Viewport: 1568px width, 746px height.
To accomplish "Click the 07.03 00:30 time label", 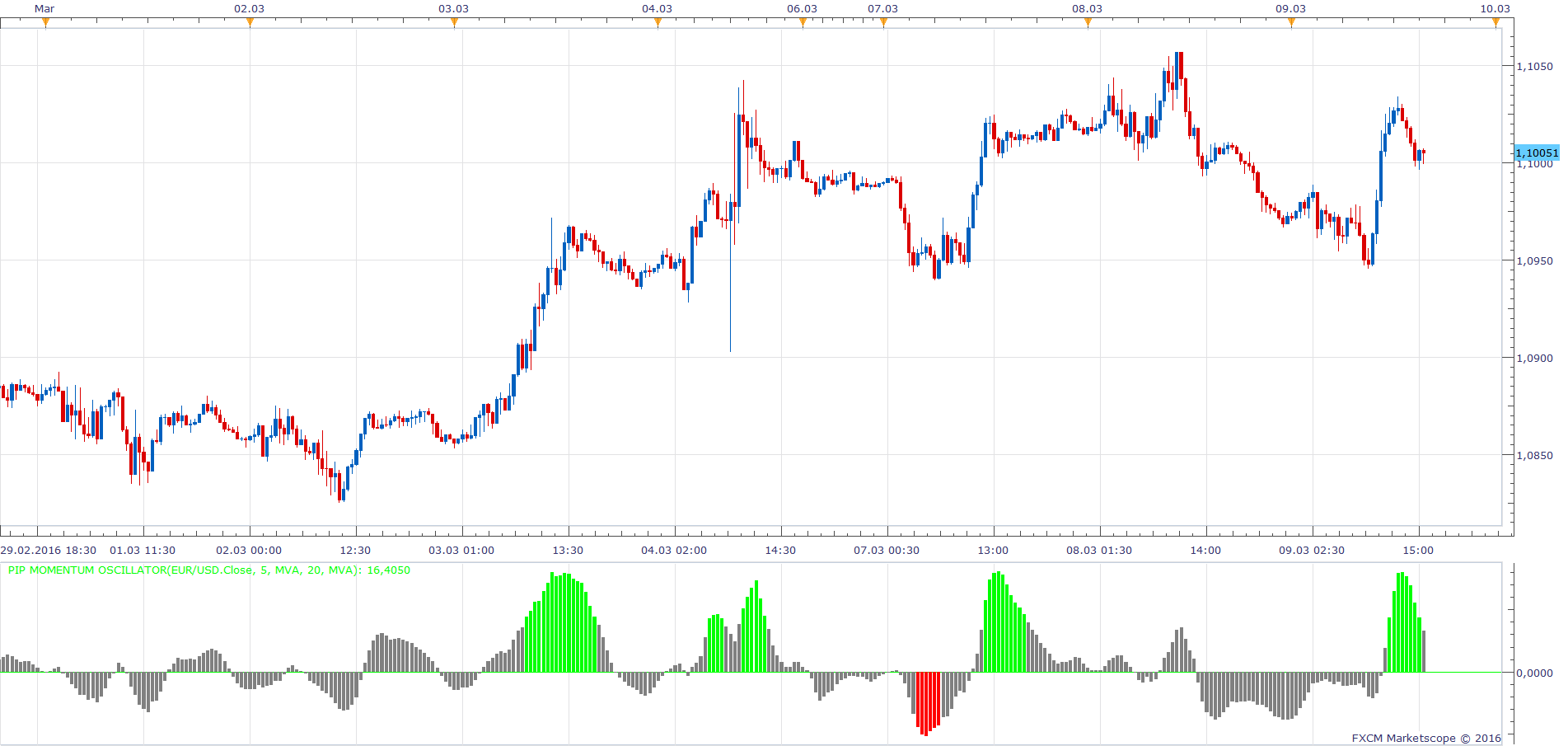I will (887, 550).
